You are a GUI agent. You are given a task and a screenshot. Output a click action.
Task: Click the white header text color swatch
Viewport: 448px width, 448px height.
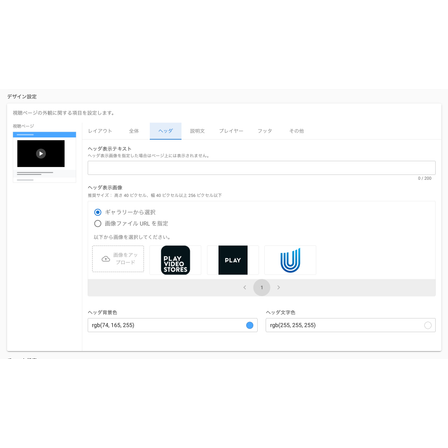(428, 325)
